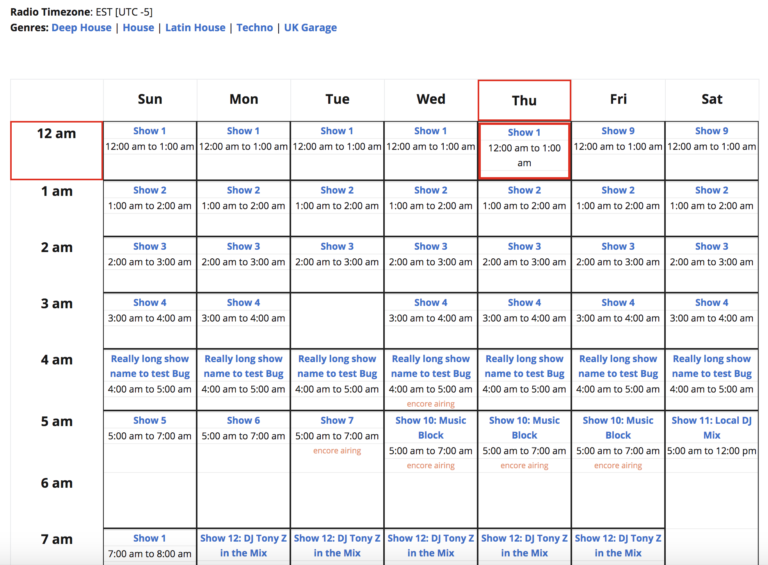Open Show 3 in the Tue column

[x=337, y=246]
